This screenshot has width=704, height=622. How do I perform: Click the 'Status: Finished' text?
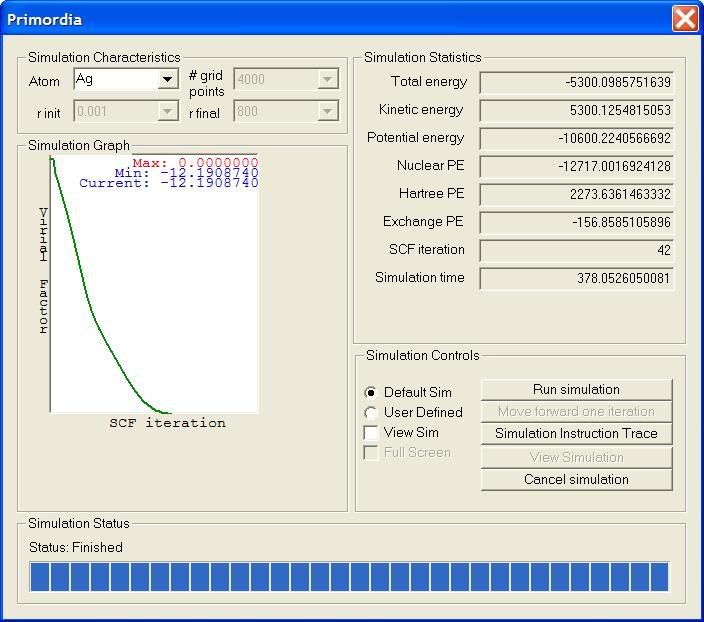(x=76, y=547)
